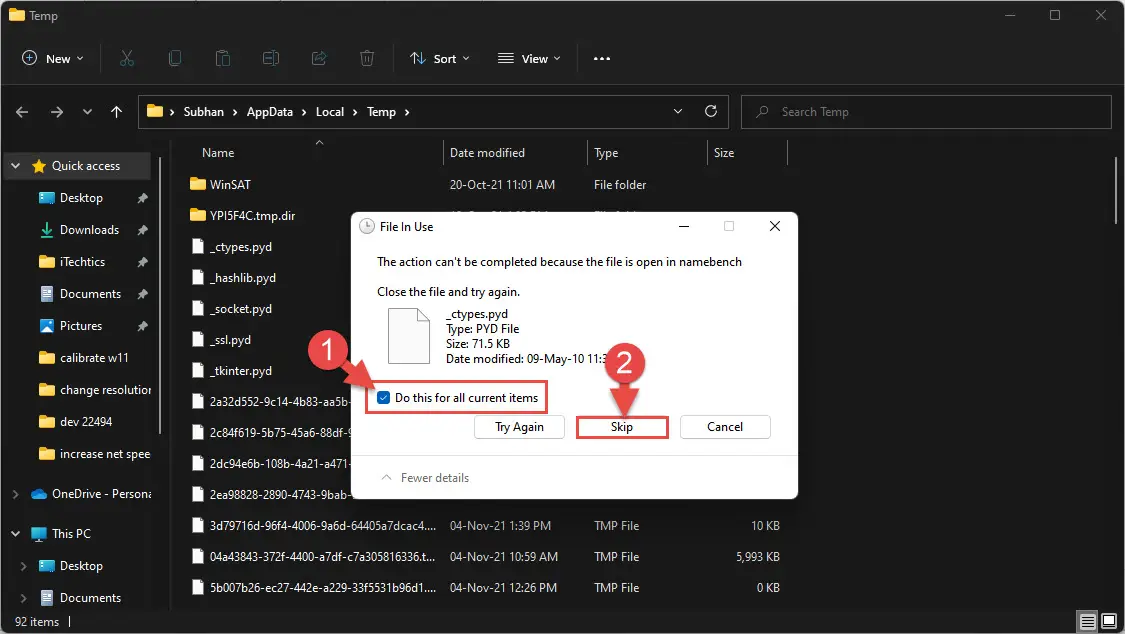Click the pin icon next to Downloads

click(143, 230)
